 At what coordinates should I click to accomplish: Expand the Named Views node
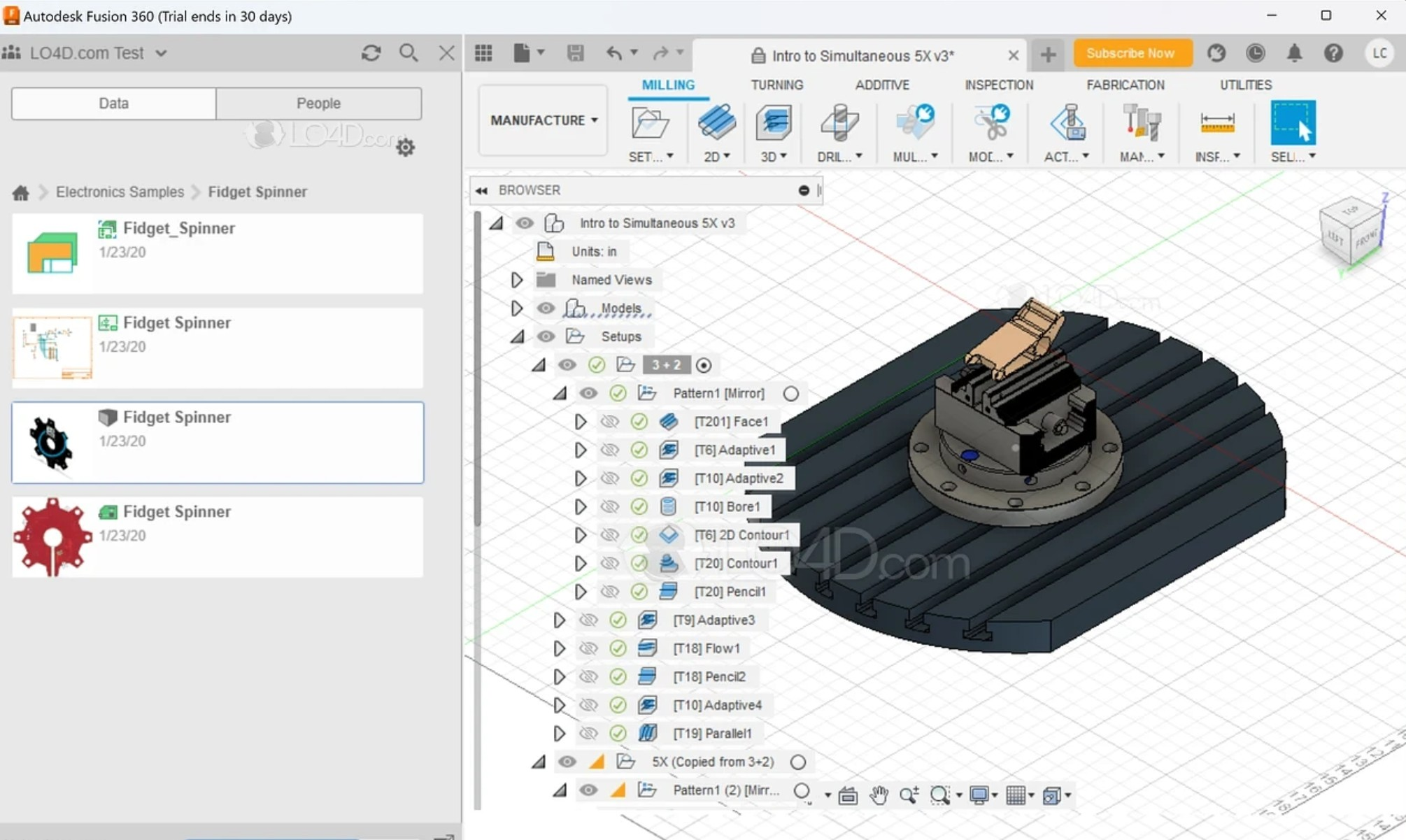click(x=516, y=280)
